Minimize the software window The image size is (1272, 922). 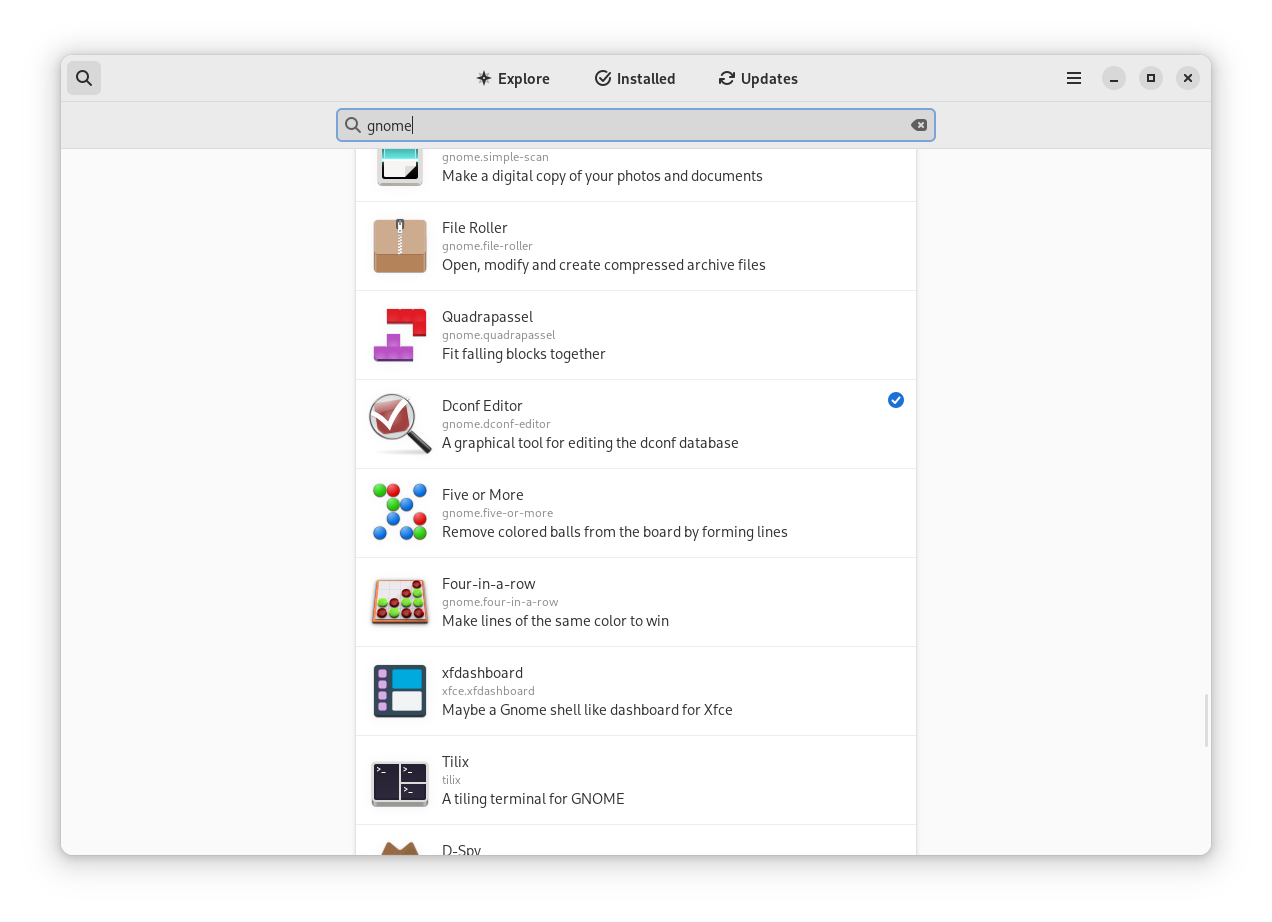[x=1114, y=78]
